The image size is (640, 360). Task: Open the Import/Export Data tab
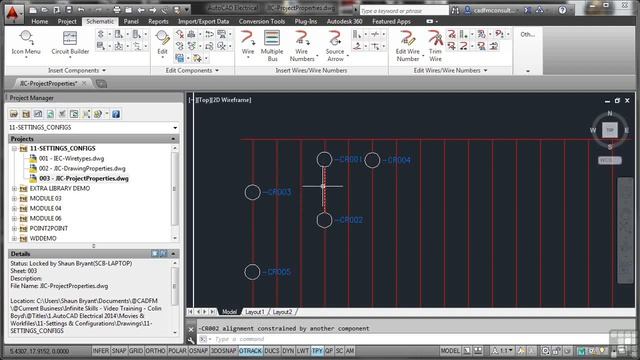click(203, 21)
